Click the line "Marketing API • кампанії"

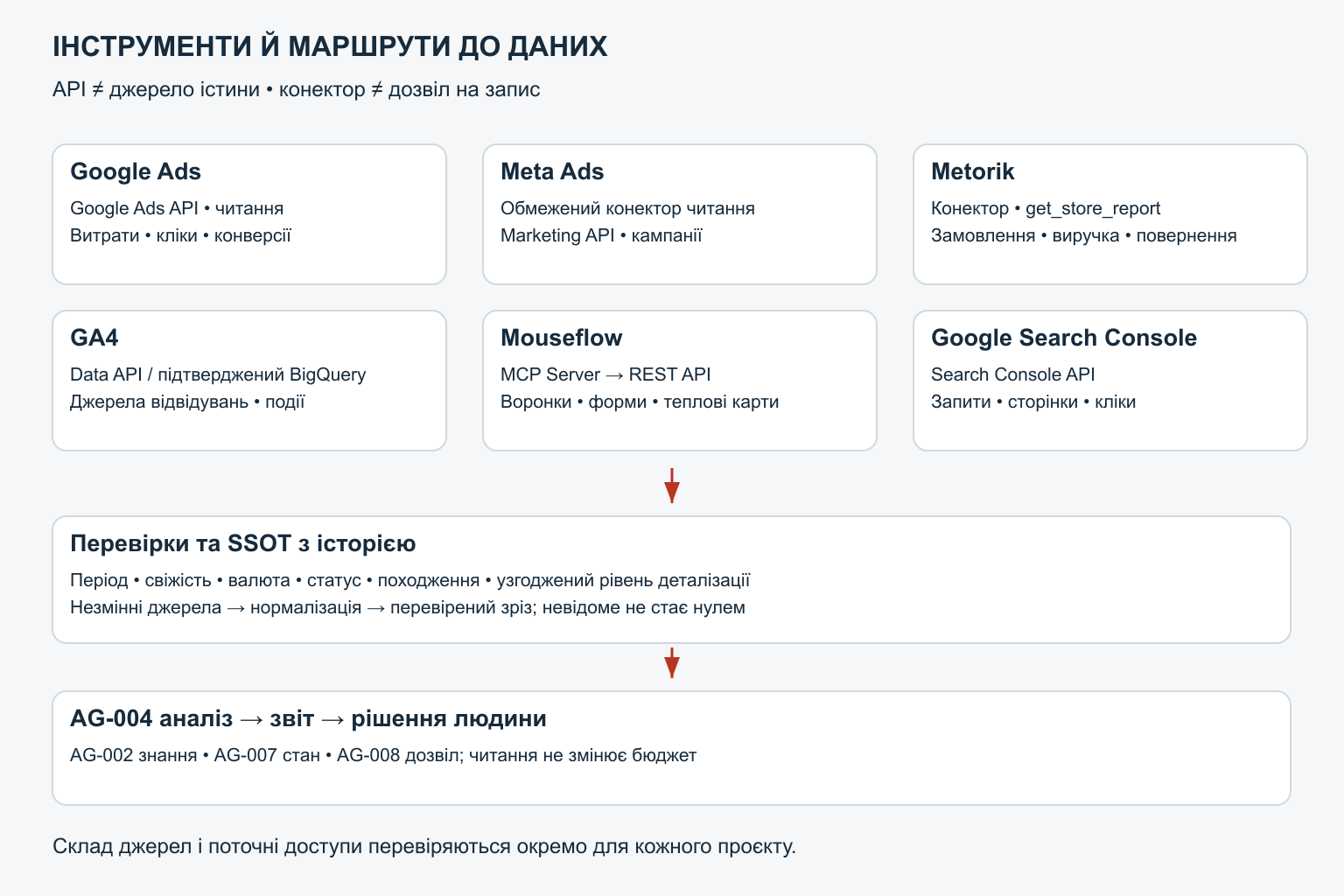(601, 235)
